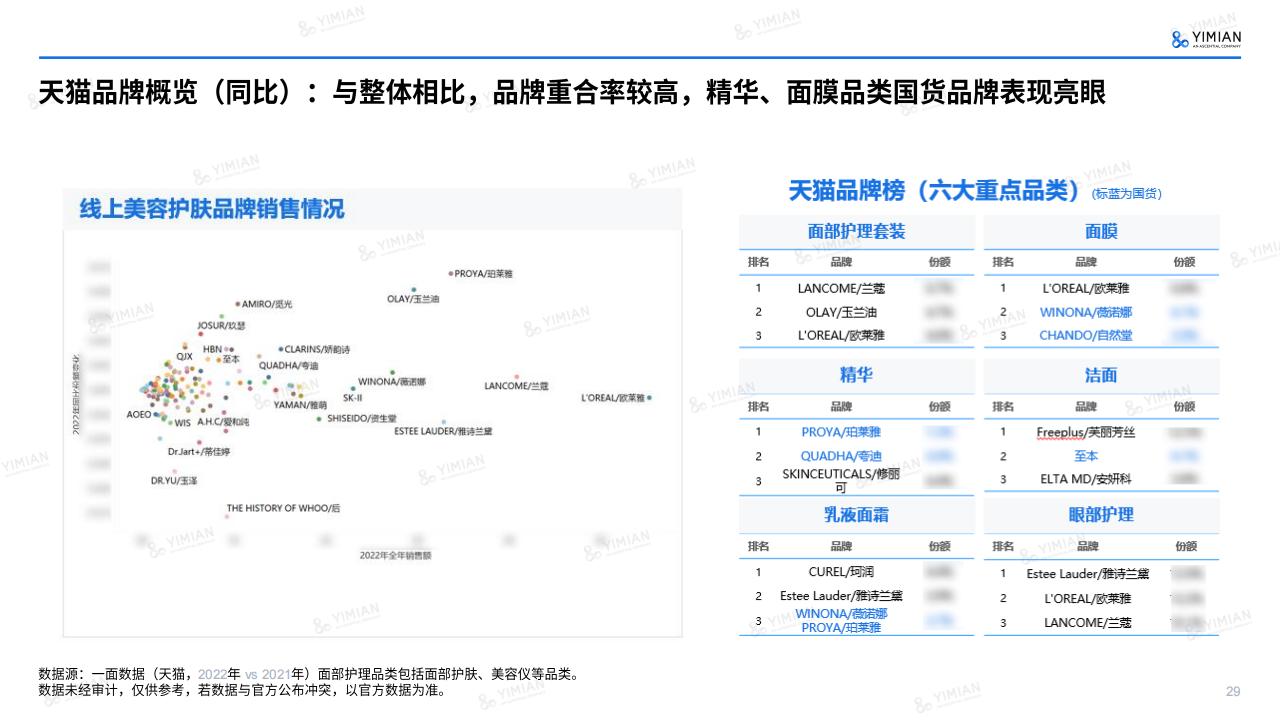Click WINONA/薇诺娜 in 乳液面霜 table
The height and width of the screenshot is (720, 1280).
coord(841,613)
